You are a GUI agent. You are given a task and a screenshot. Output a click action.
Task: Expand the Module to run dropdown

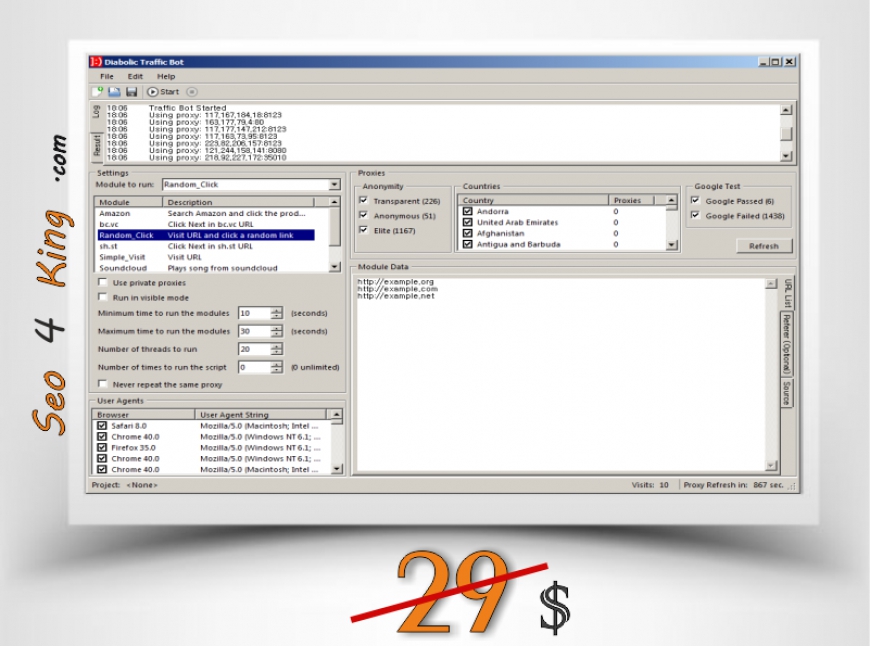coord(335,184)
